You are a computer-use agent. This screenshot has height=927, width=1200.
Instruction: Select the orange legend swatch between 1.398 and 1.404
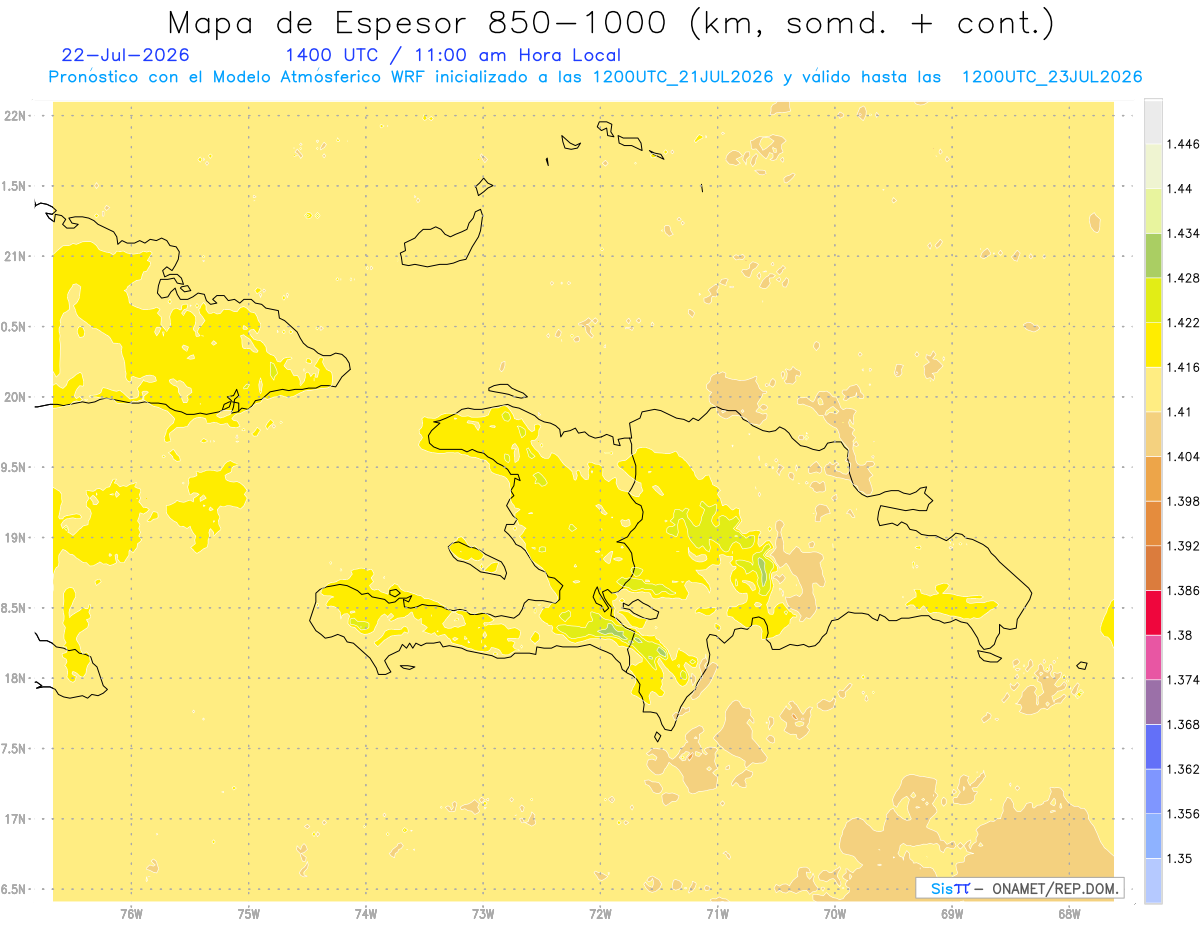tap(1153, 478)
